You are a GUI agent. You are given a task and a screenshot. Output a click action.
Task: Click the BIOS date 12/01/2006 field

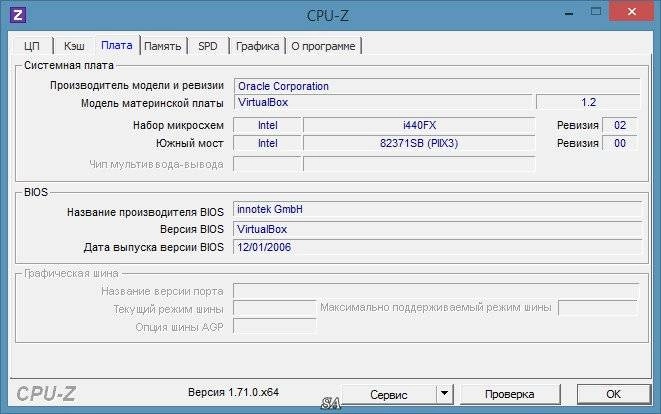(438, 247)
